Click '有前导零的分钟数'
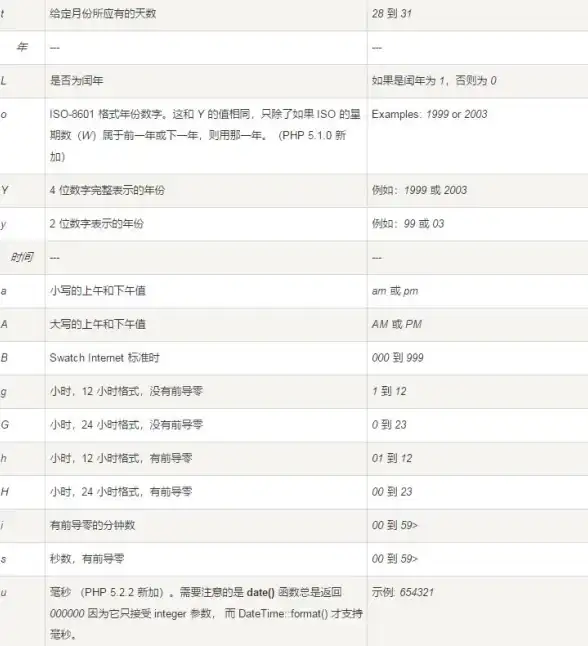Viewport: 588px width, 646px height. [92, 525]
